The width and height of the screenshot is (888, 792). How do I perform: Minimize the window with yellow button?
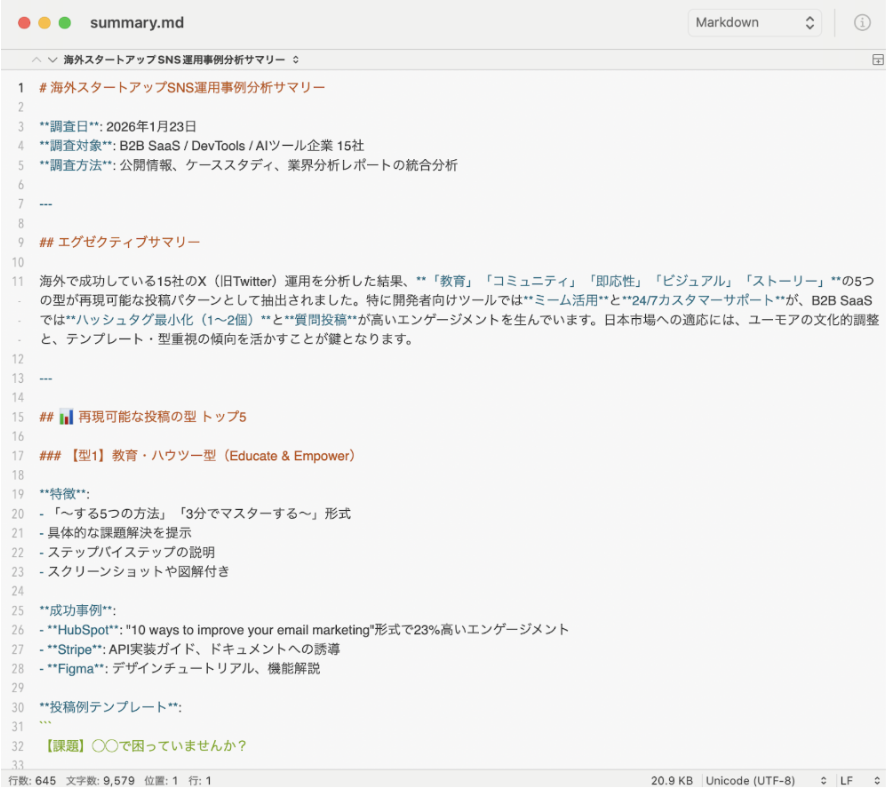[44, 23]
